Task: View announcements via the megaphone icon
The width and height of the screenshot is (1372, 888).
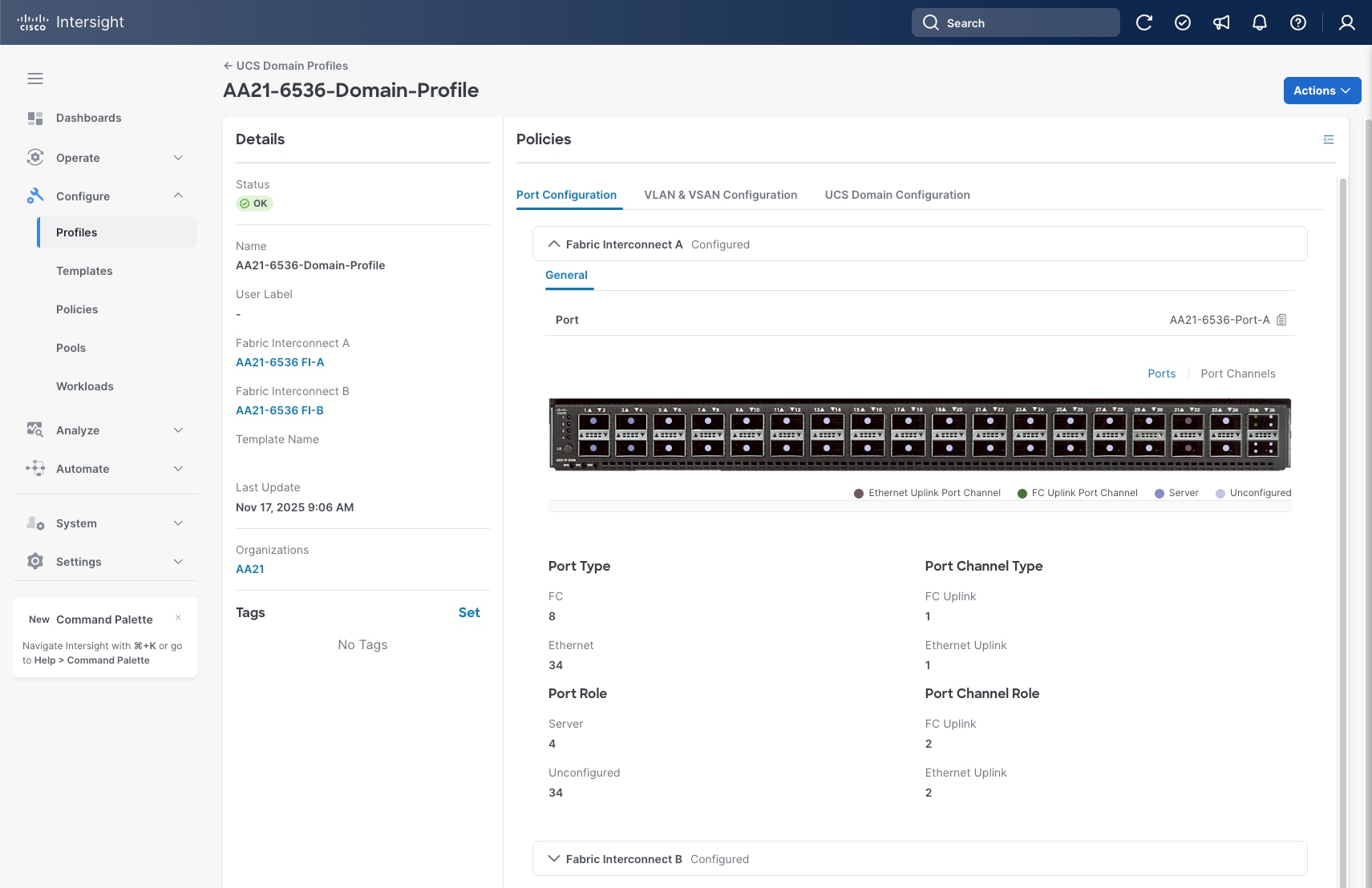Action: pos(1220,22)
